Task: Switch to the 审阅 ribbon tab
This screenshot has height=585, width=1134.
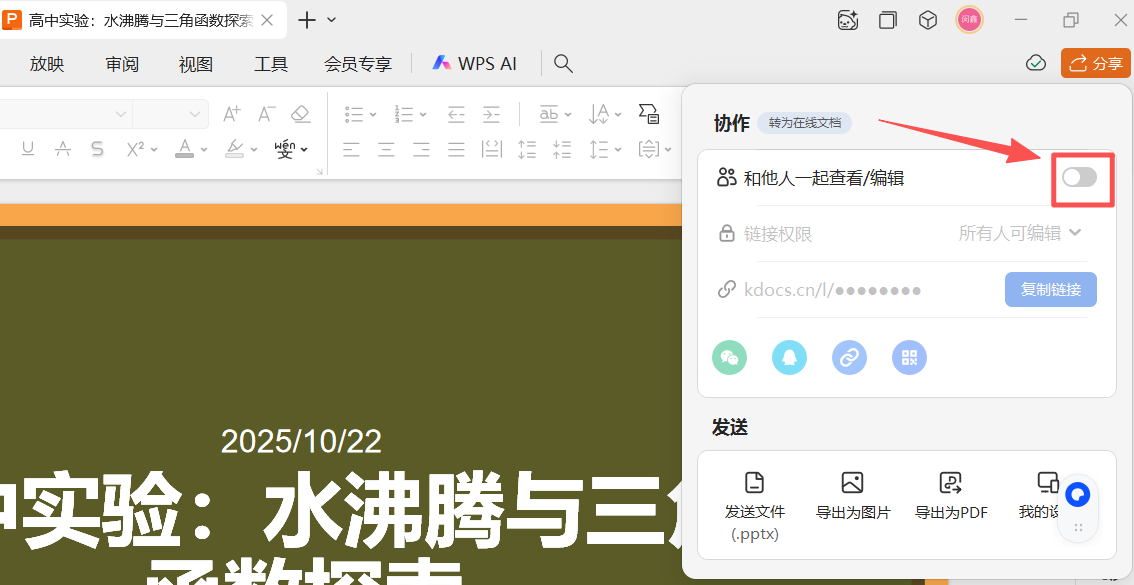Action: [x=121, y=63]
